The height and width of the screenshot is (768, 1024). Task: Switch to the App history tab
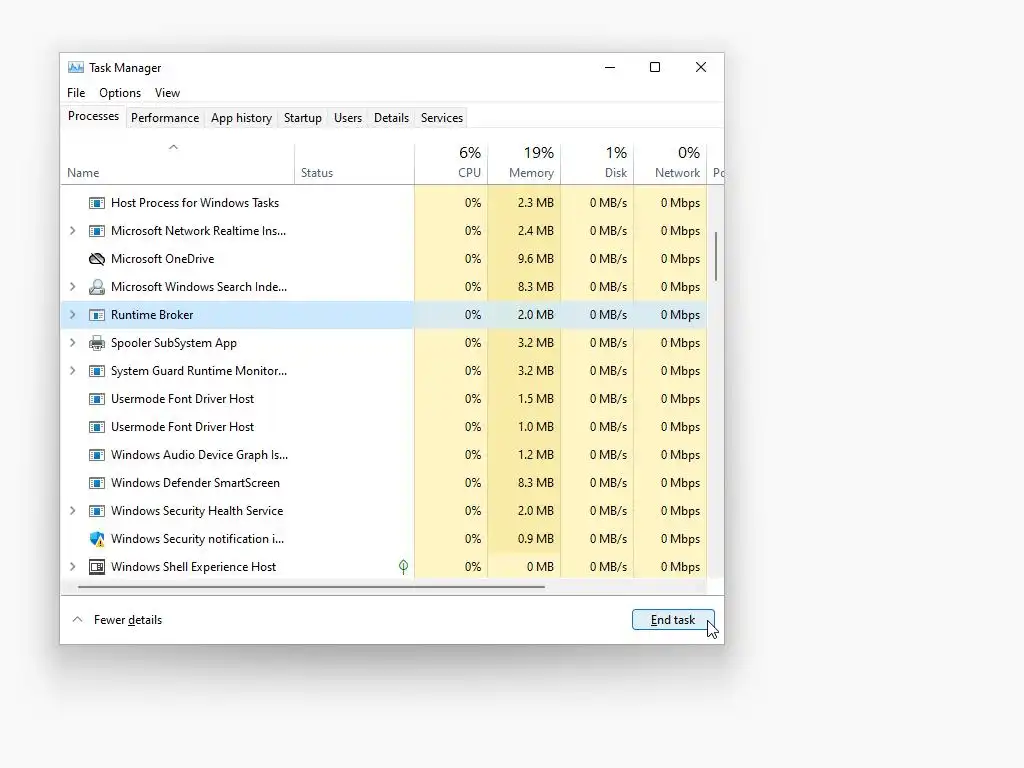[x=241, y=118]
